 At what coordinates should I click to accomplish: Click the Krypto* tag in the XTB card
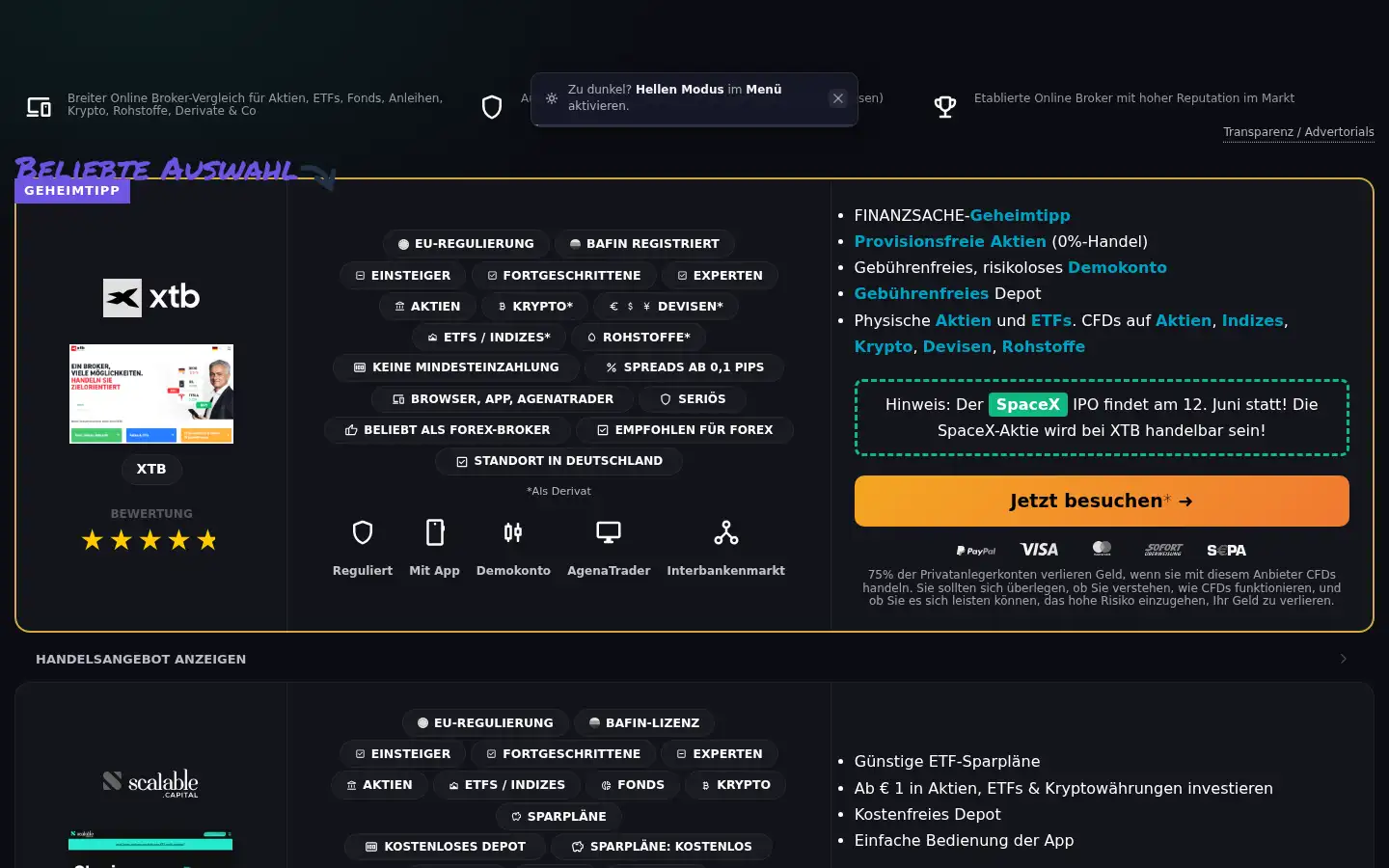coord(535,307)
